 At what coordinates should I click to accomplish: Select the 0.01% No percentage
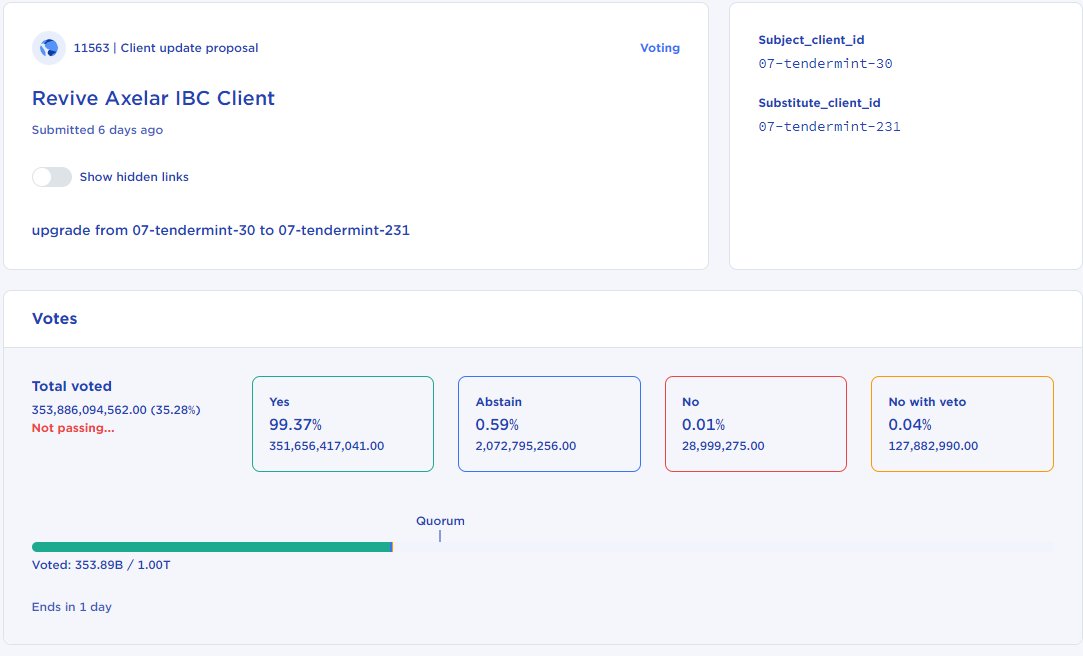click(x=703, y=424)
